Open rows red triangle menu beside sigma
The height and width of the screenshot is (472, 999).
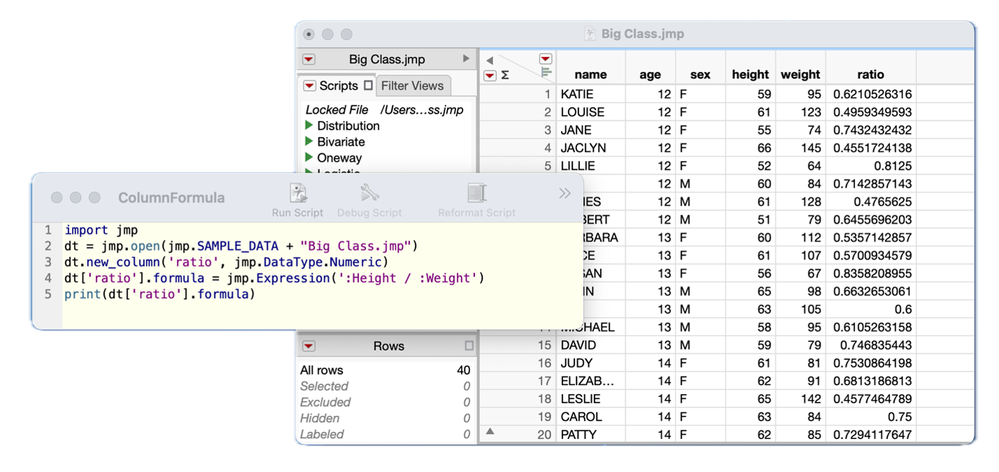click(x=489, y=75)
